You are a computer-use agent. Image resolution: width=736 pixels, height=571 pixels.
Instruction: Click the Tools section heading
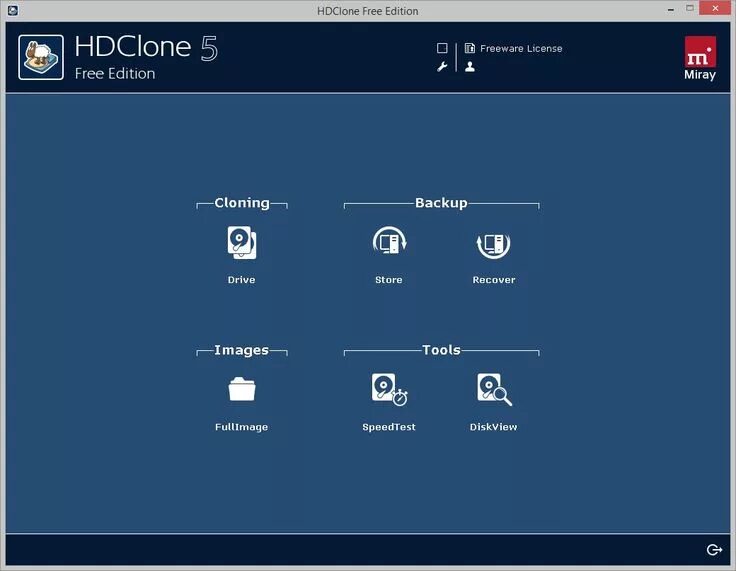coord(441,350)
